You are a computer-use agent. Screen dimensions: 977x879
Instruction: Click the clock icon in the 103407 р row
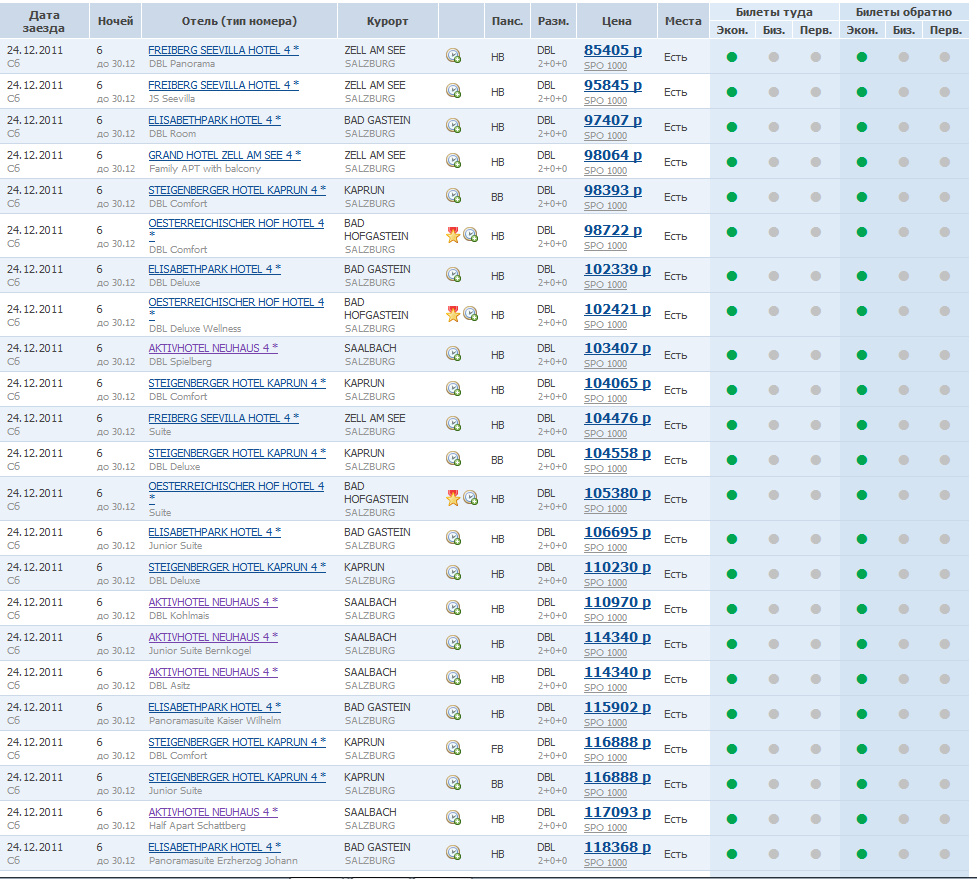pos(453,354)
